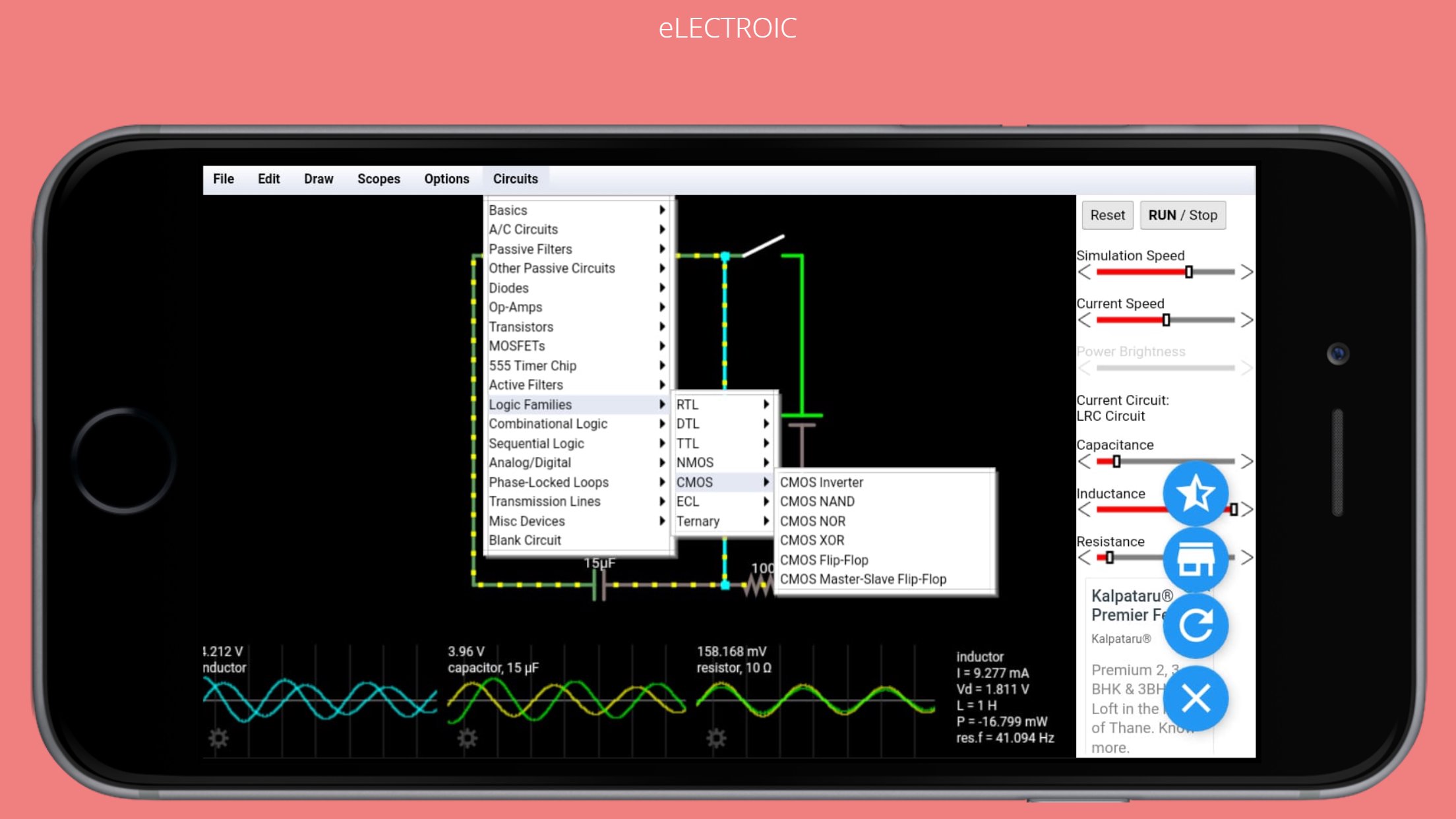
Task: Click the capacitor component in the circuit
Action: pos(599,584)
